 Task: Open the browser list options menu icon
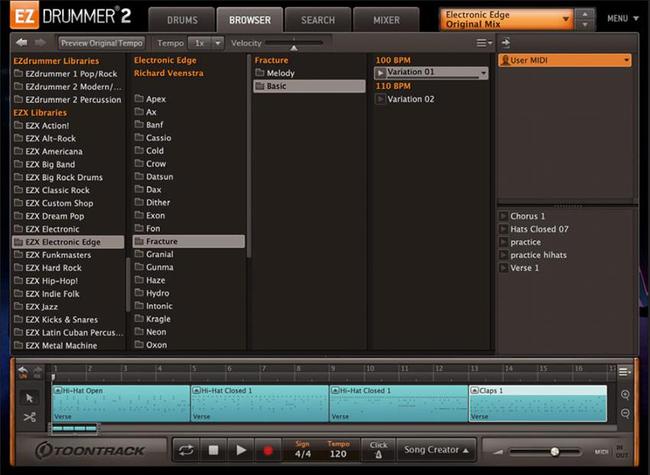point(483,43)
